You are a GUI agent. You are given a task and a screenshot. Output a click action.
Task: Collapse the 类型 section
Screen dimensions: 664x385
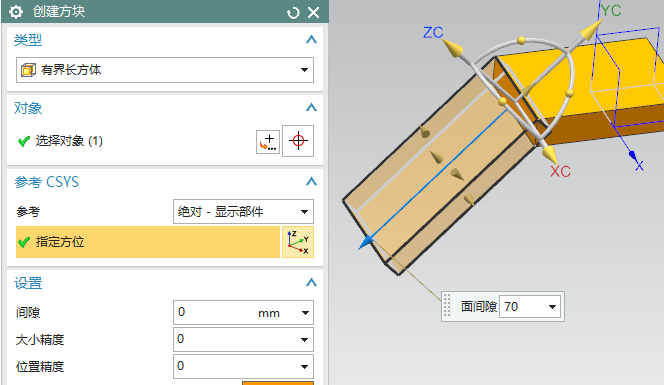(311, 40)
